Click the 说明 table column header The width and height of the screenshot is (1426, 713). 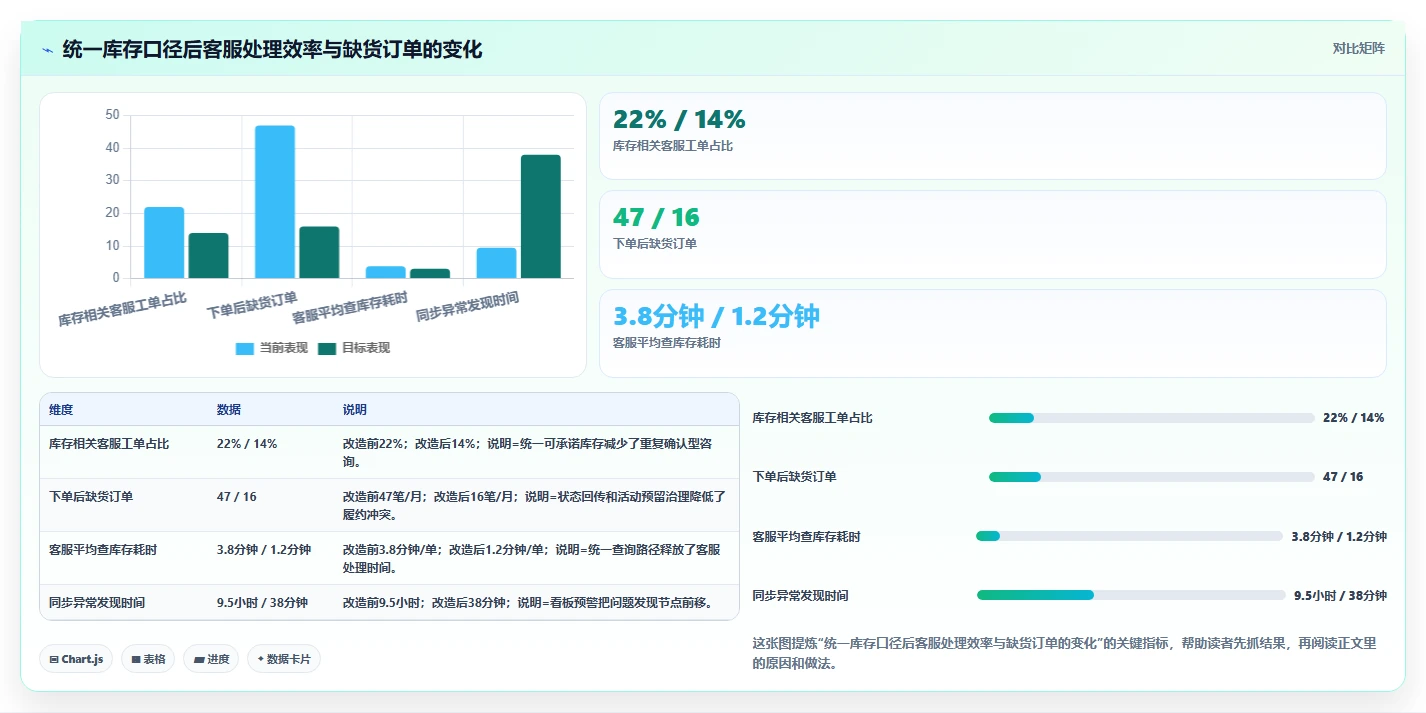355,410
